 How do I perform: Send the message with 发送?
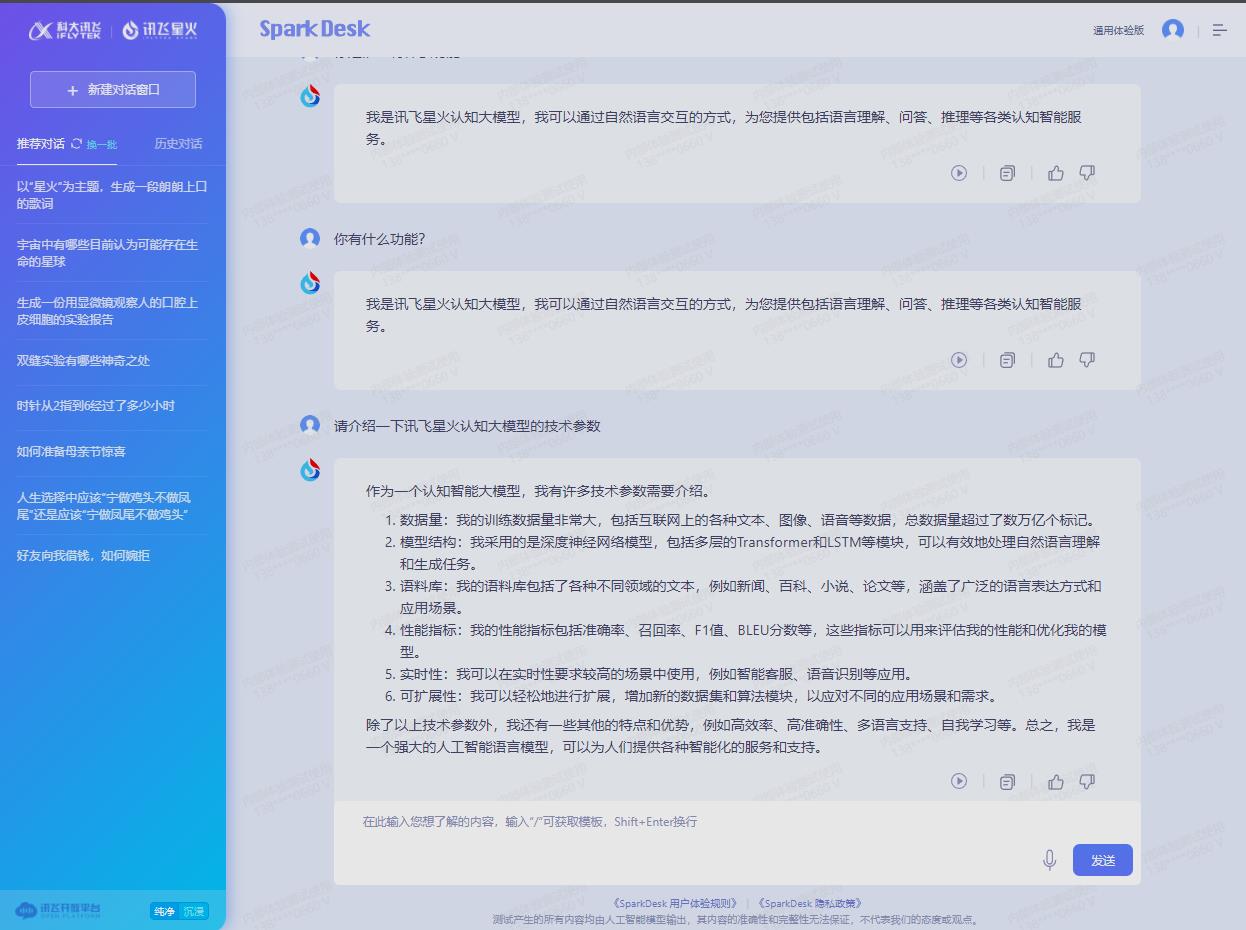tap(1103, 860)
